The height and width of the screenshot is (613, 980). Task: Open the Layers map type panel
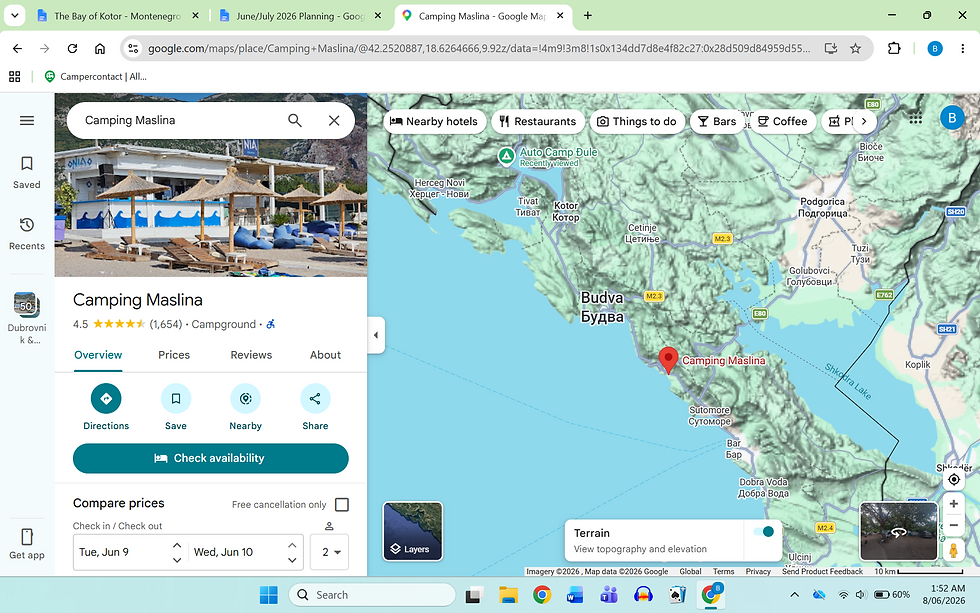point(412,531)
